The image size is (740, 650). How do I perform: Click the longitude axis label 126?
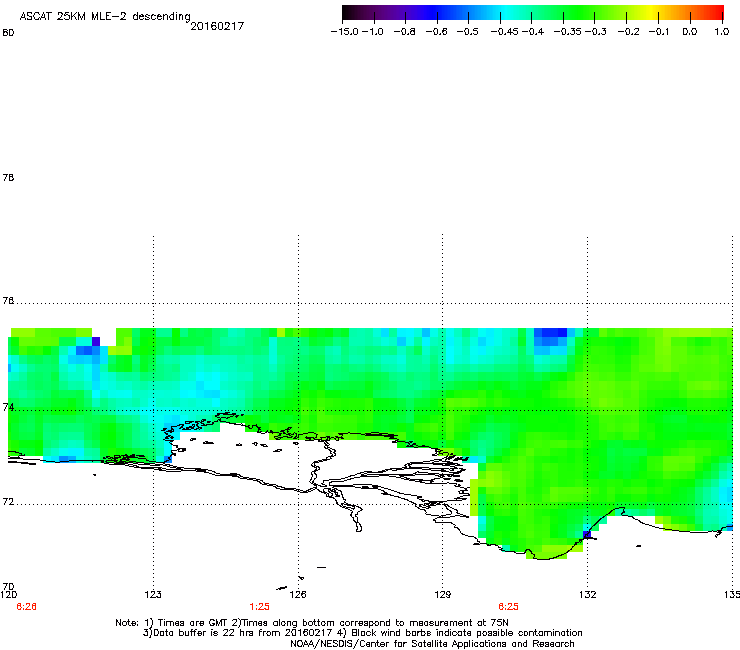298,594
